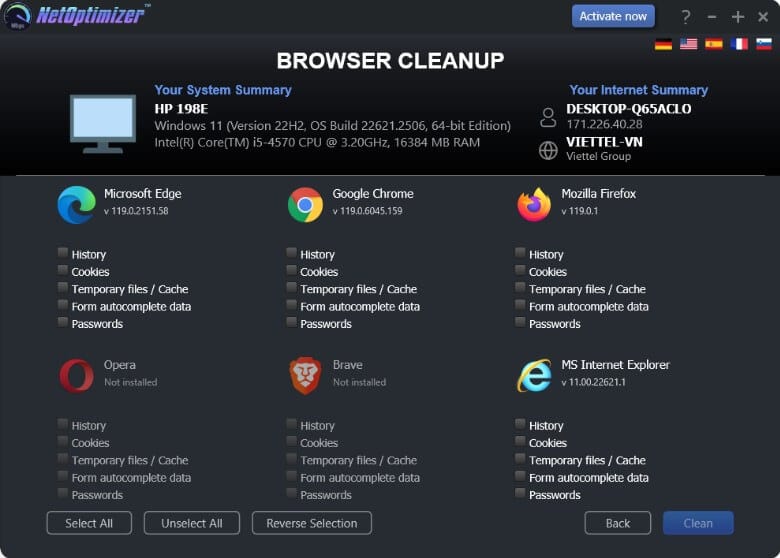Tick Passwords checkbox for Mozilla Firefox
The height and width of the screenshot is (558, 780).
point(521,323)
